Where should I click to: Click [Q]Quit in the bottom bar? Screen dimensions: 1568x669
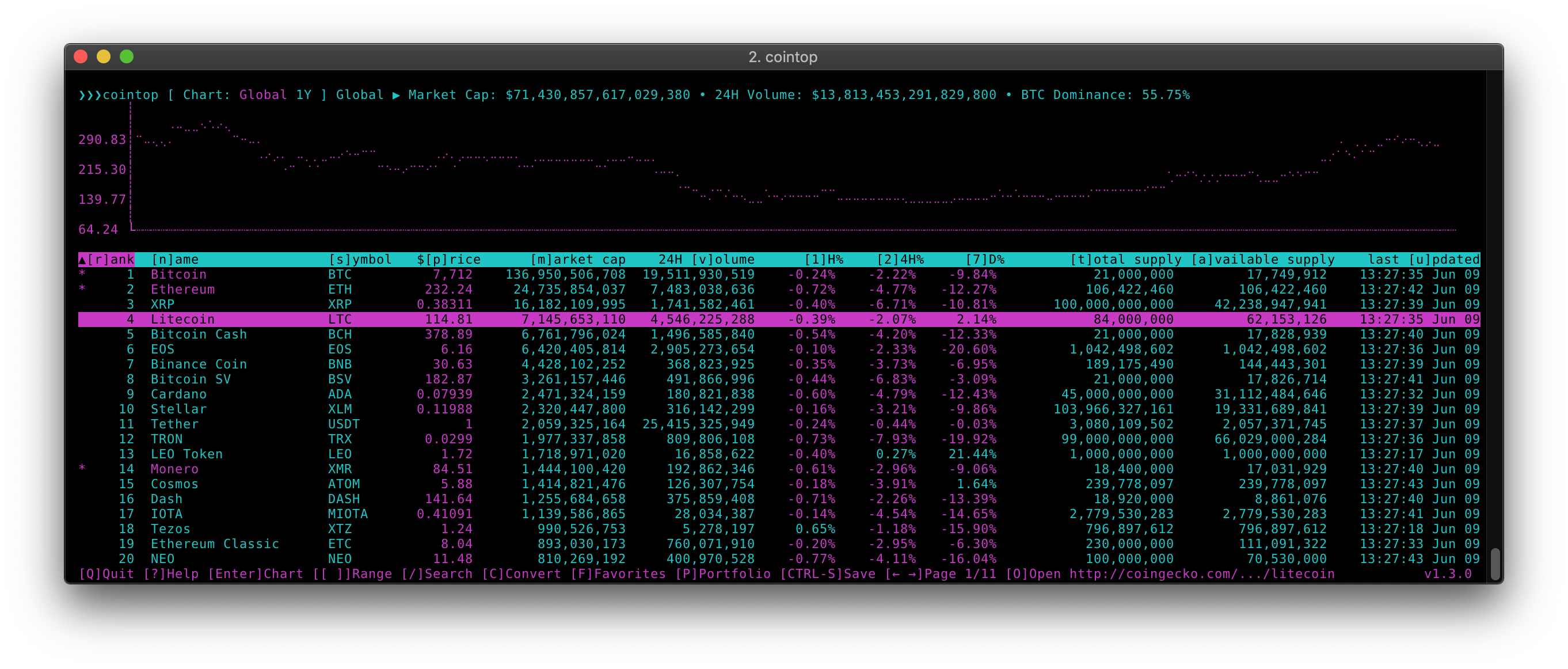tap(106, 574)
